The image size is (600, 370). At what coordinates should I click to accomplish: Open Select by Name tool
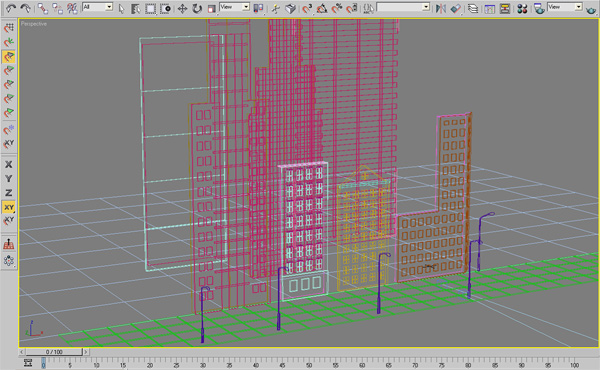click(135, 8)
